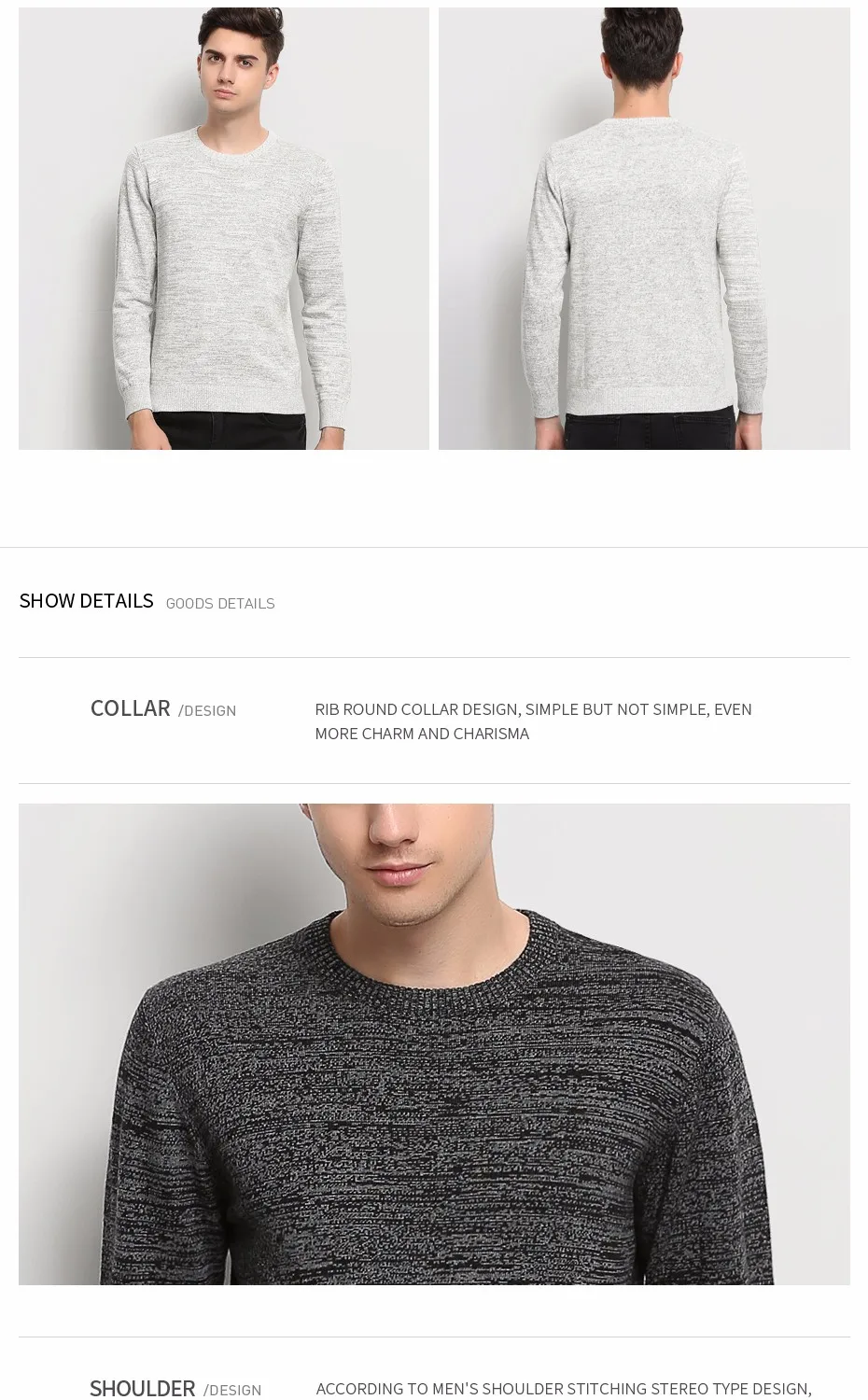Image resolution: width=868 pixels, height=1400 pixels.
Task: Click the /DESIGN label beside COLLAR
Action: (207, 711)
